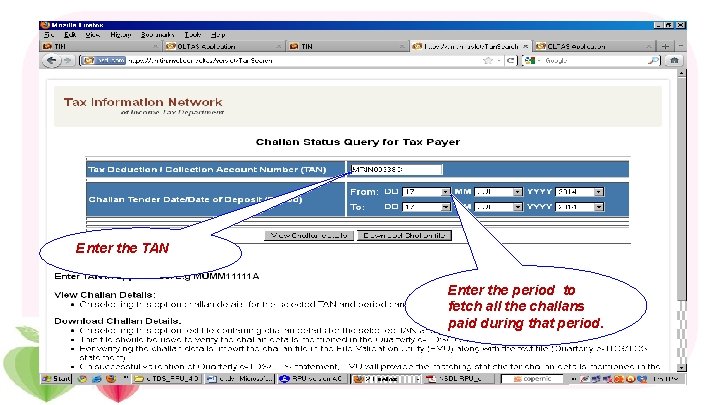
Task: Open the Bookmarks menu
Action: point(158,34)
